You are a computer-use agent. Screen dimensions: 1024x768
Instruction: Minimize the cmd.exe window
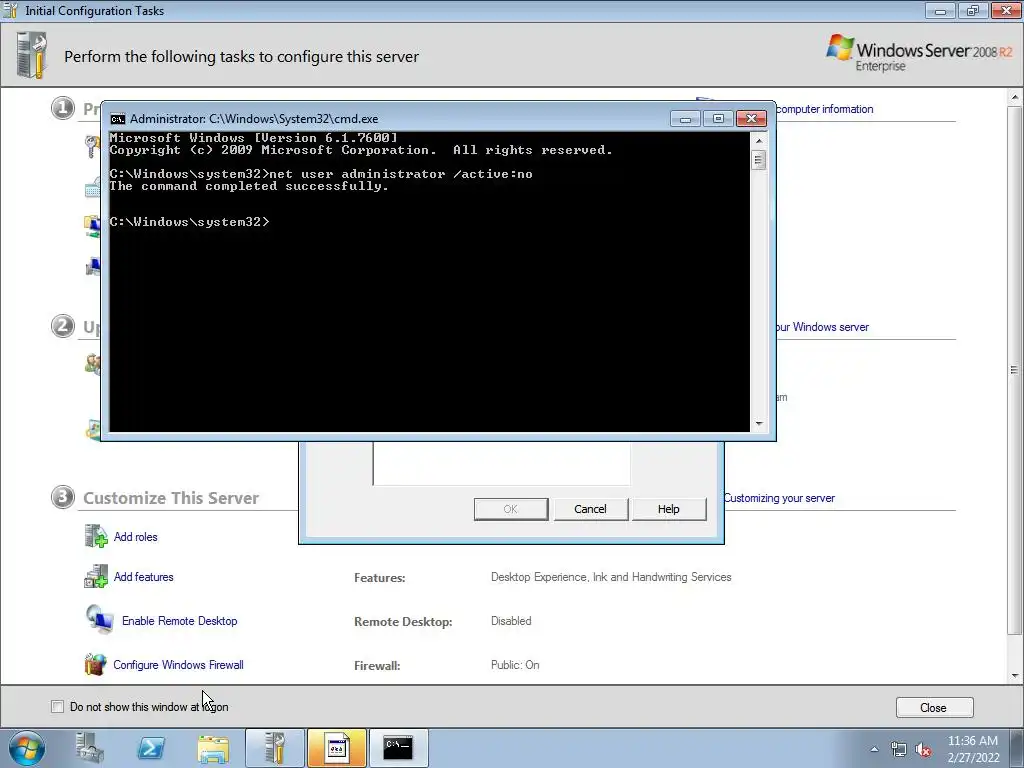[685, 118]
